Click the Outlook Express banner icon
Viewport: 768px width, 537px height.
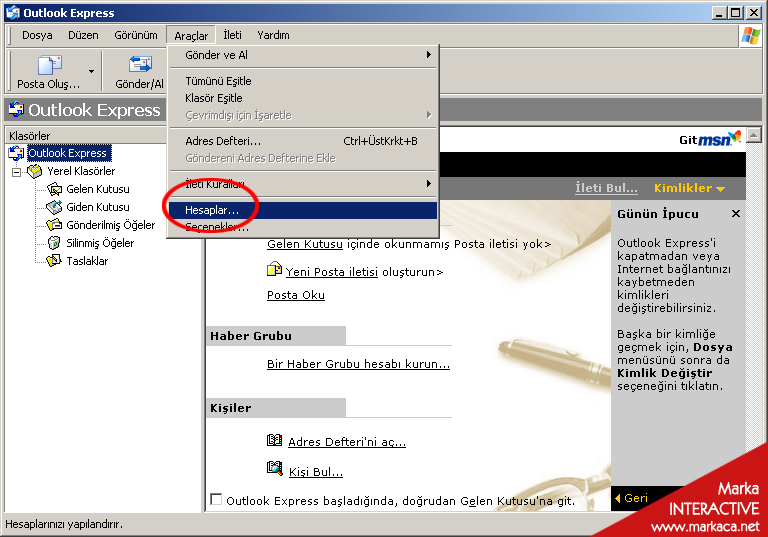(x=16, y=109)
